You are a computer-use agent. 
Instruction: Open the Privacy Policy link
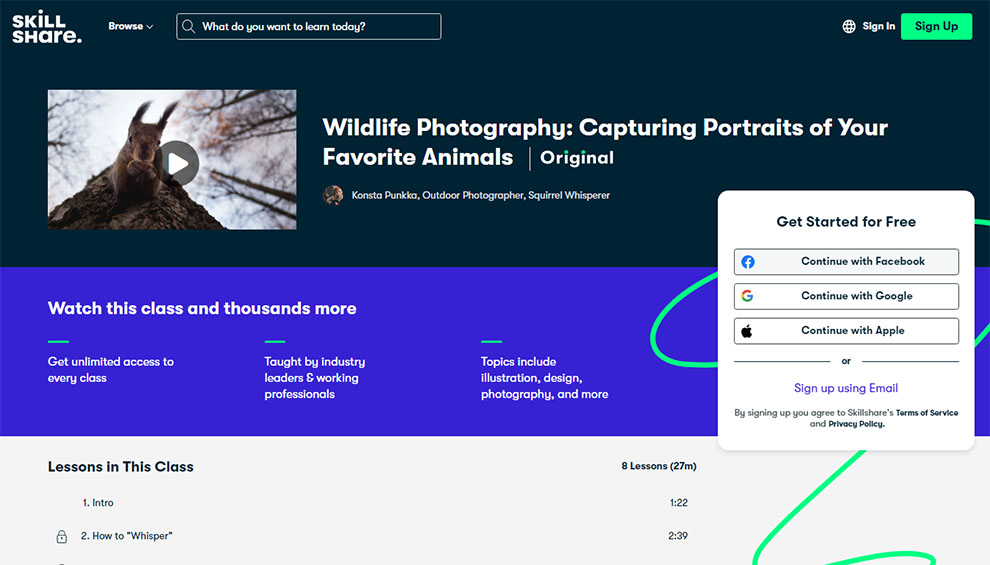[x=856, y=424]
